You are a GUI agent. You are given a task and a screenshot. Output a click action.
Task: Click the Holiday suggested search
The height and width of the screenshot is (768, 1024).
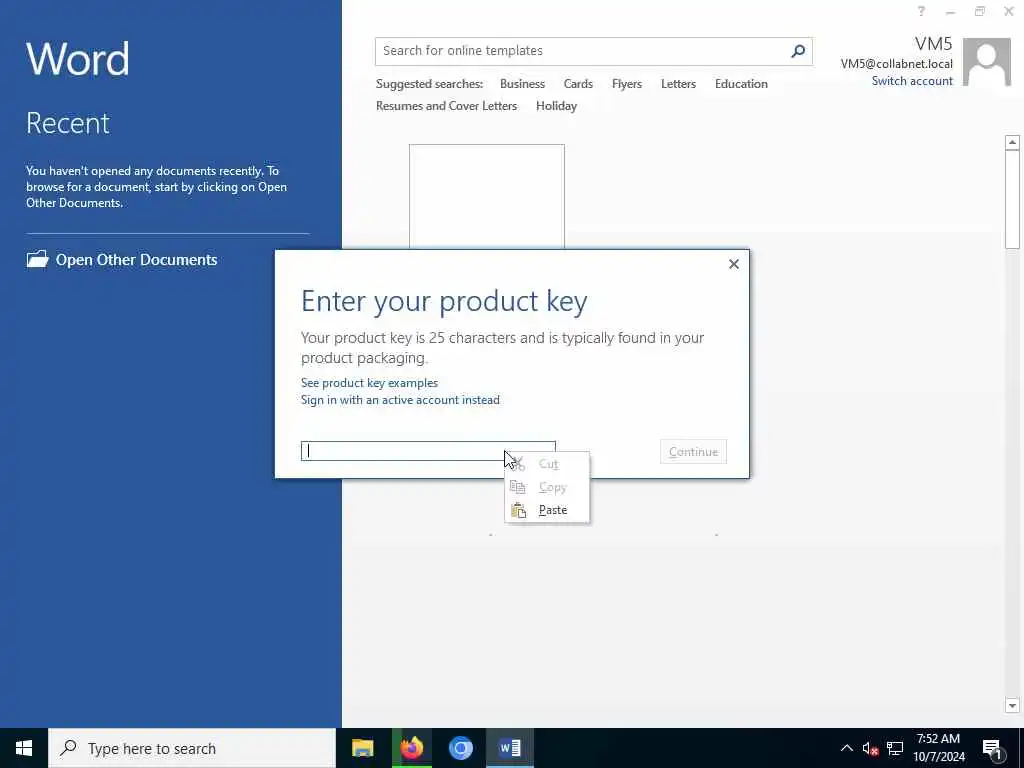tap(556, 106)
